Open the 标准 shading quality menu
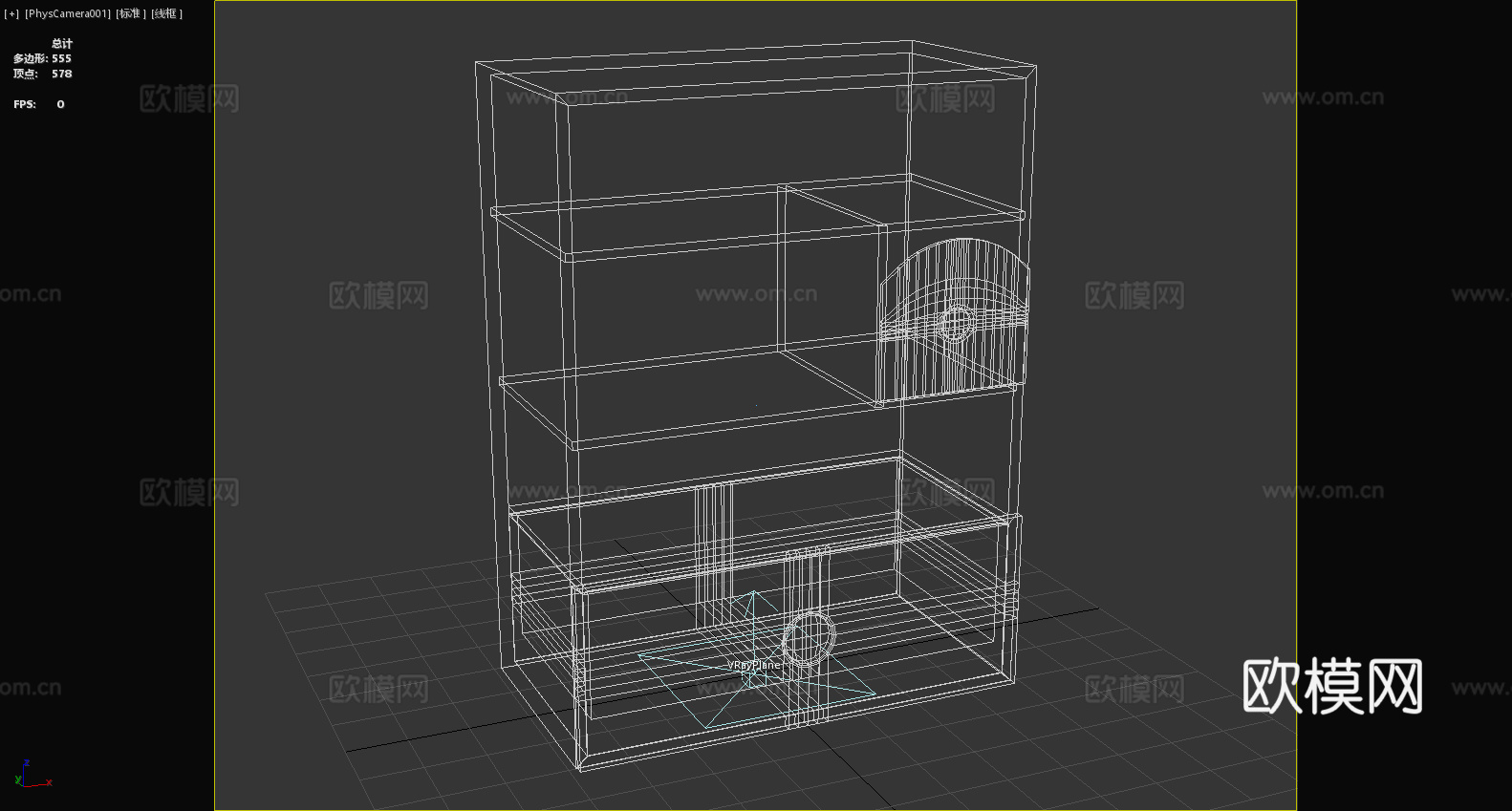This screenshot has width=1512, height=811. pyautogui.click(x=131, y=13)
